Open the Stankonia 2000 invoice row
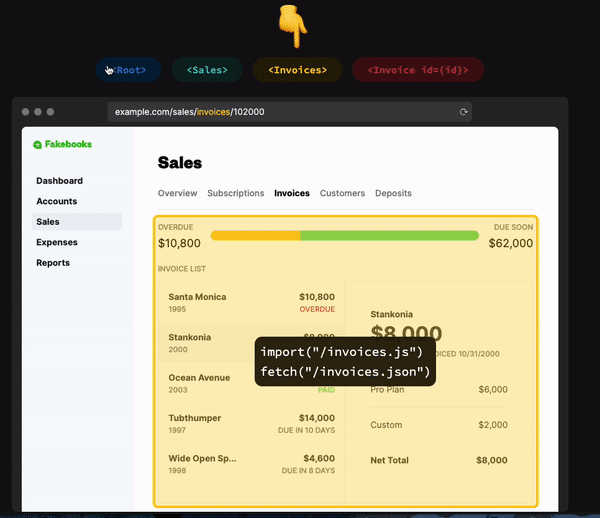The width and height of the screenshot is (600, 518). tap(251, 343)
